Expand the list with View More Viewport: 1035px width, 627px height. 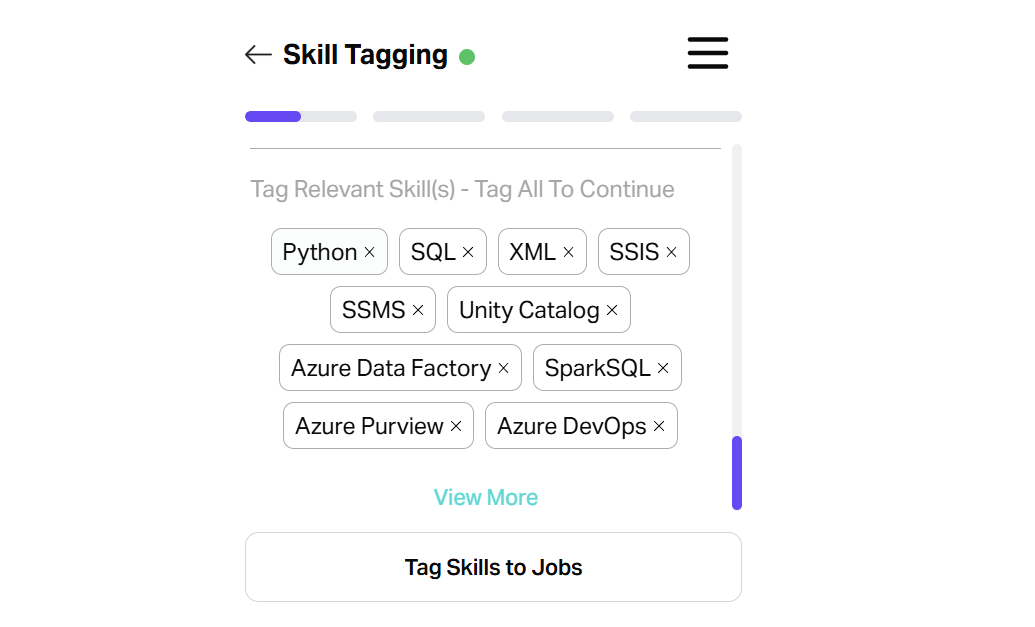[486, 497]
